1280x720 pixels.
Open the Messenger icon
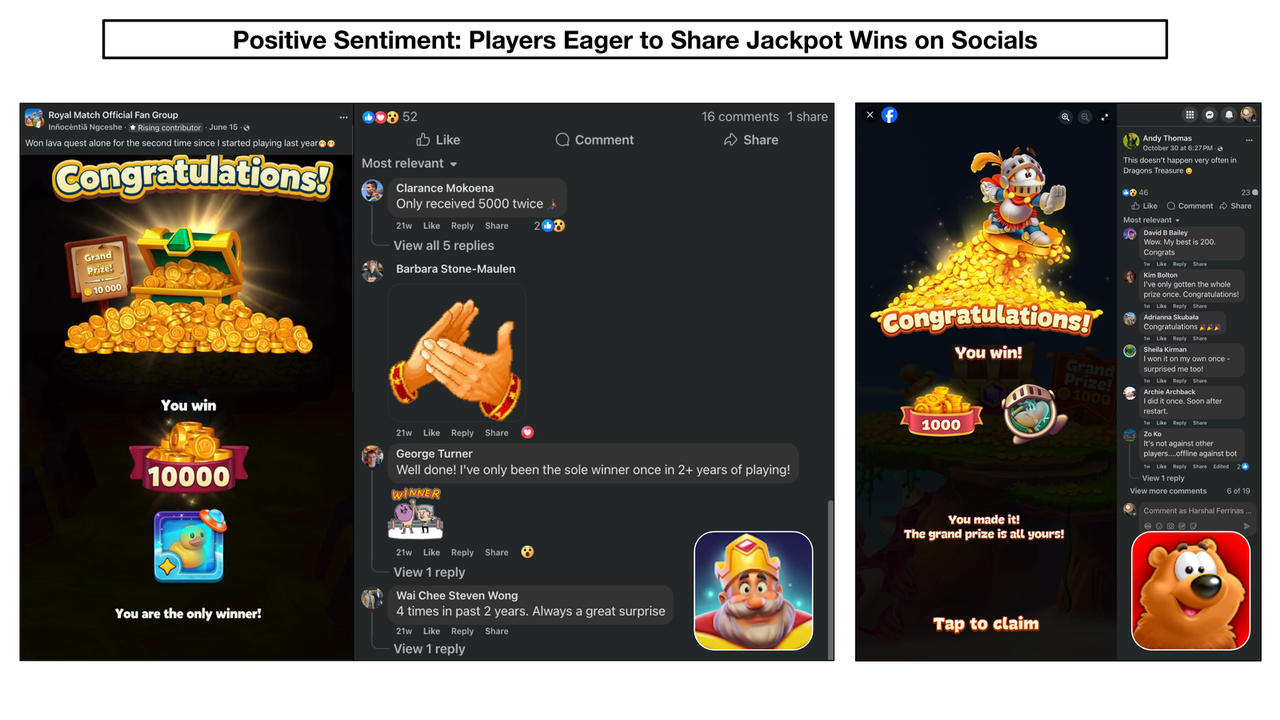coord(1210,115)
